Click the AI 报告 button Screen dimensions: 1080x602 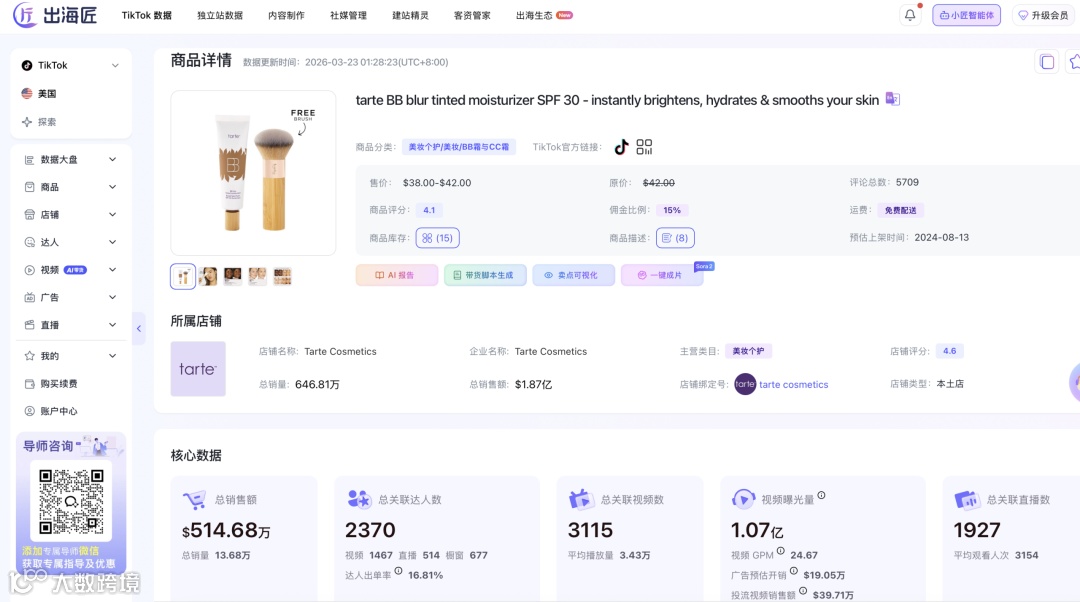396,275
